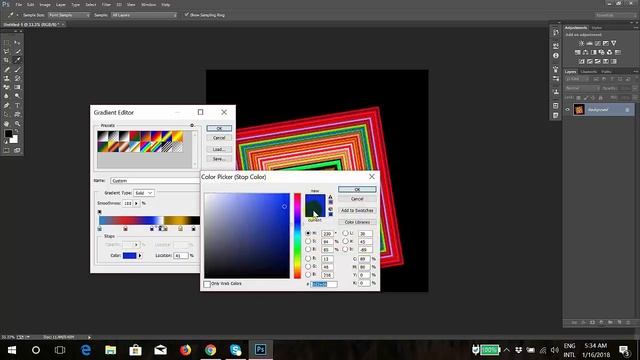Screen dimensions: 640x360
Task: Open Firefox from the taskbar
Action: 185,350
